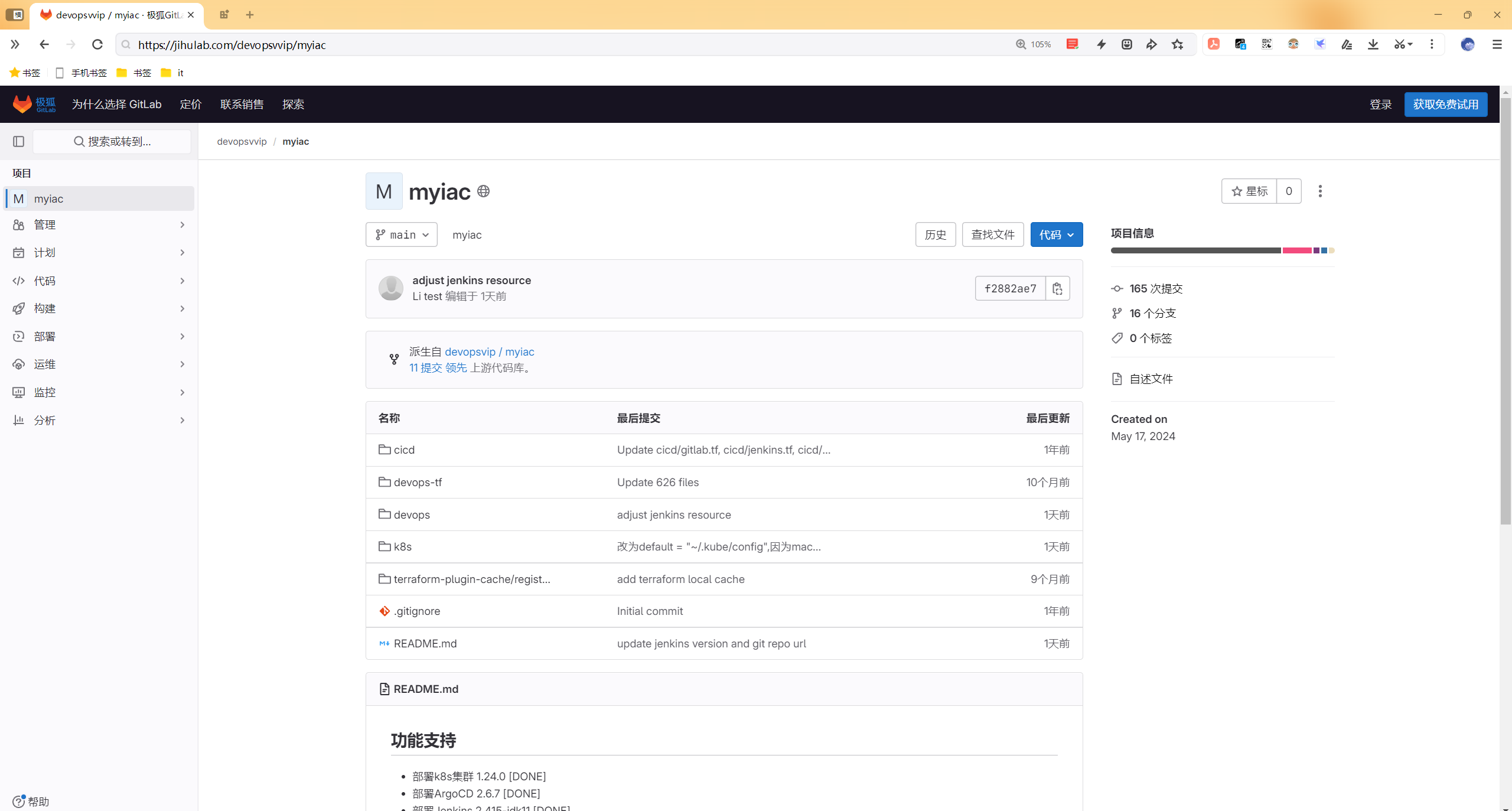Screen dimensions: 1512x811
Task: Click the back navigation arrow
Action: tap(44, 44)
